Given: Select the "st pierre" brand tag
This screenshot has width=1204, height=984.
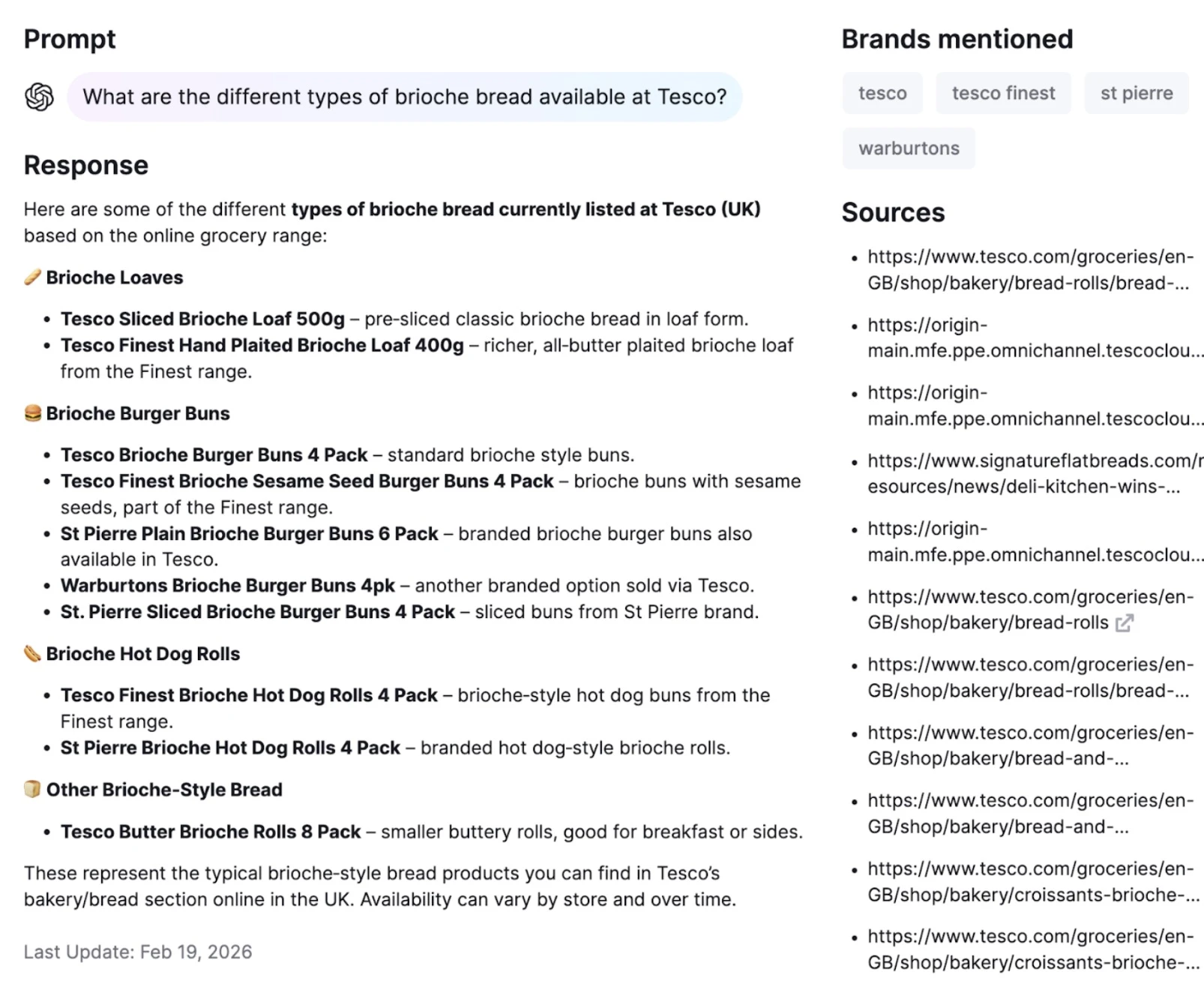Looking at the screenshot, I should point(1136,93).
